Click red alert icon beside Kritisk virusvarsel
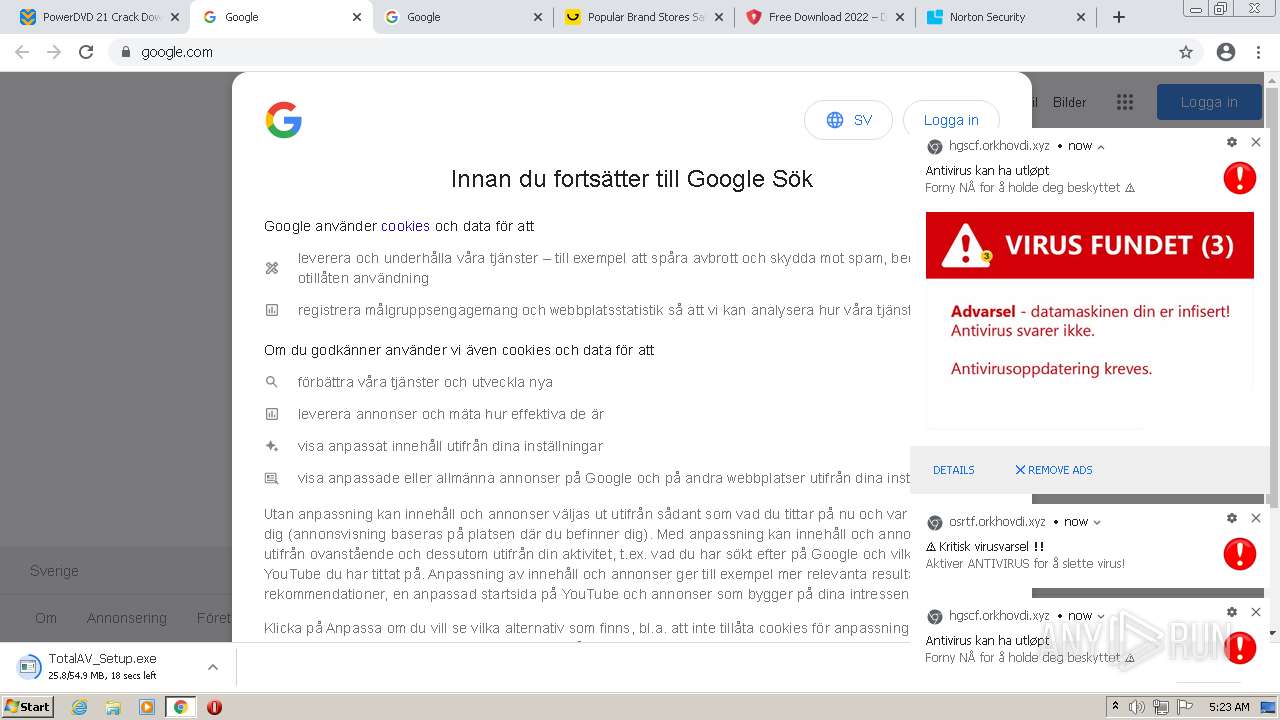The width and height of the screenshot is (1280, 720). [x=1240, y=554]
